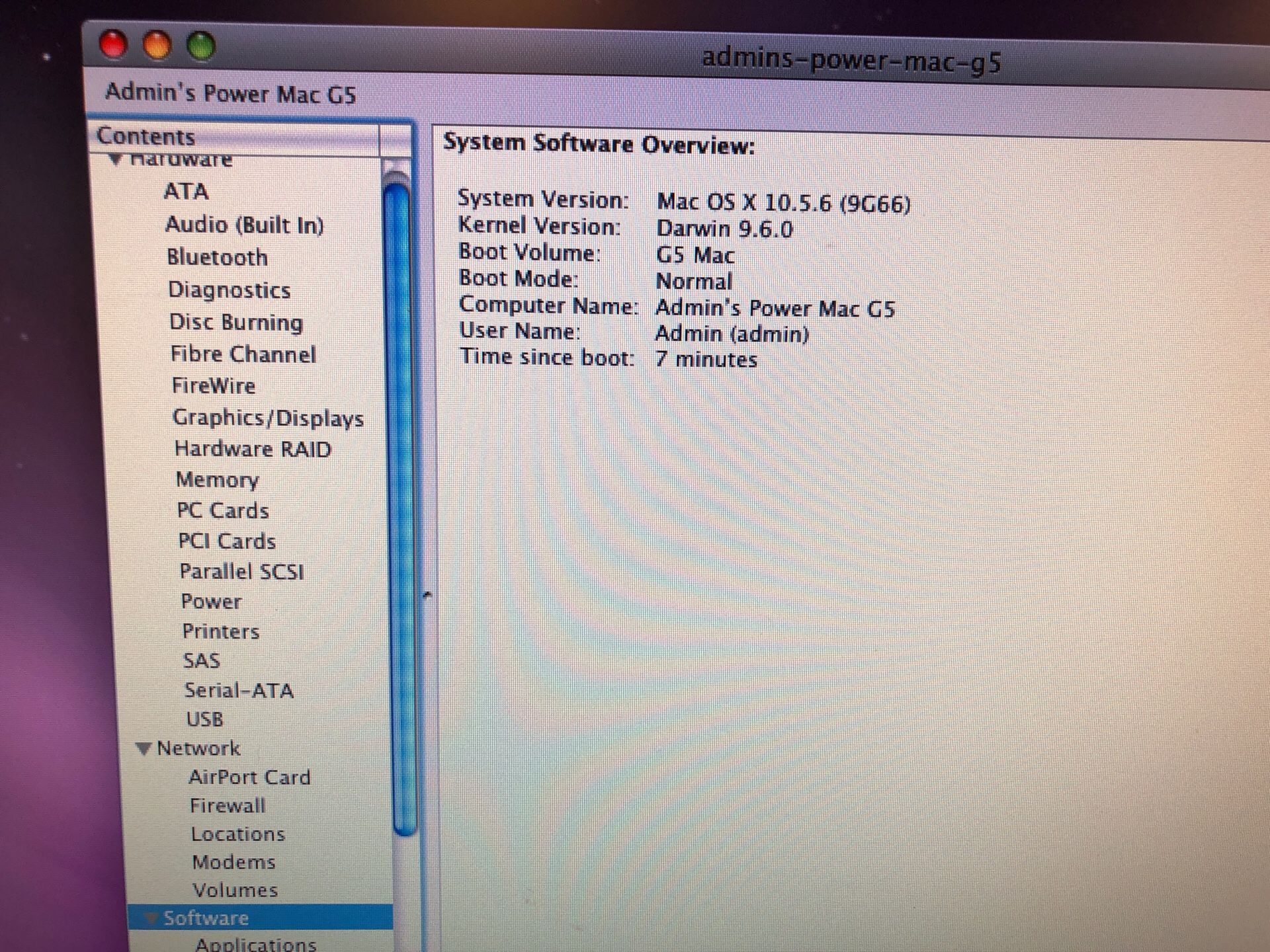Show Power information

coord(211,602)
